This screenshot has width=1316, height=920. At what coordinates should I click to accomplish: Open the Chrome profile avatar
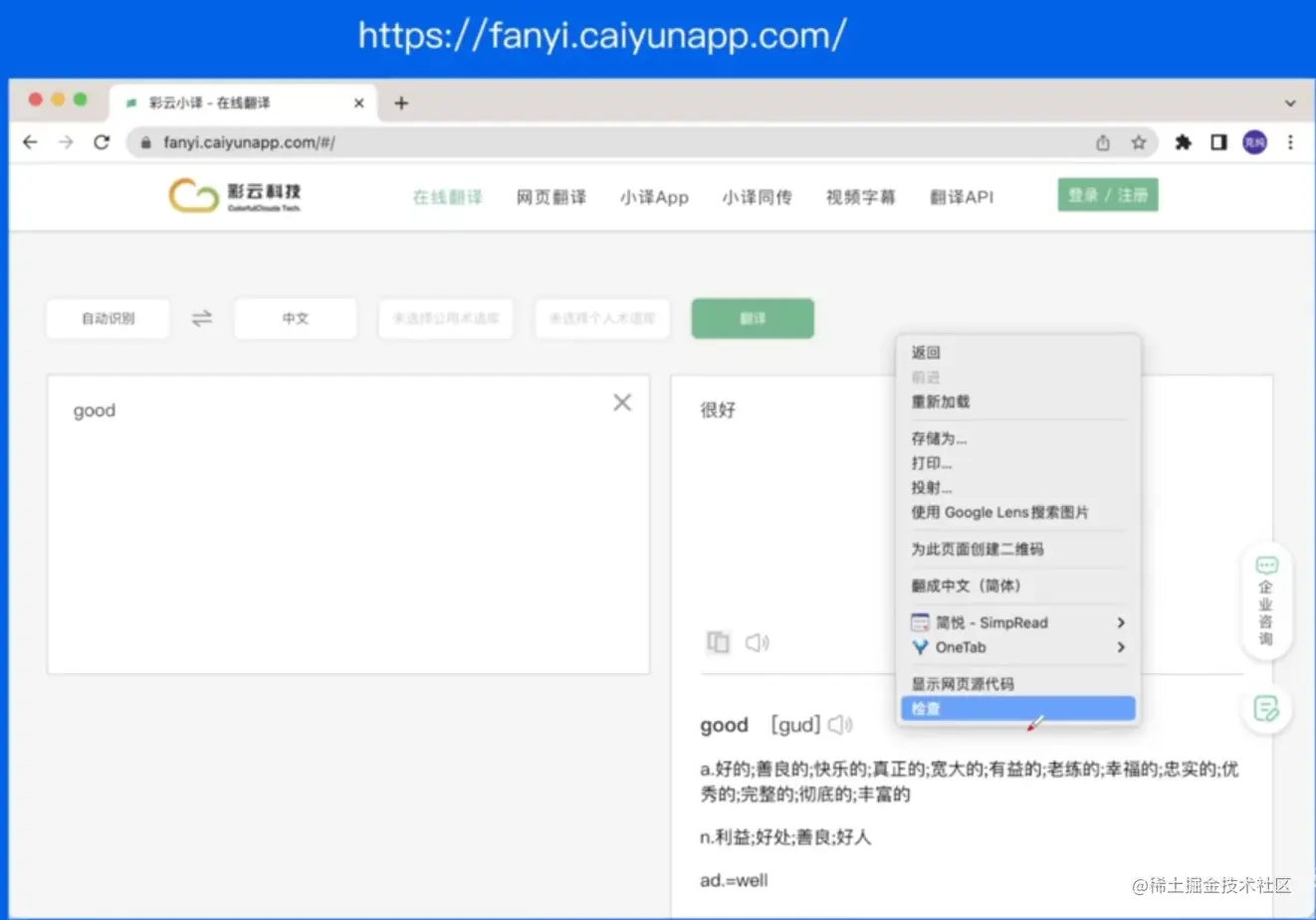pyautogui.click(x=1254, y=142)
